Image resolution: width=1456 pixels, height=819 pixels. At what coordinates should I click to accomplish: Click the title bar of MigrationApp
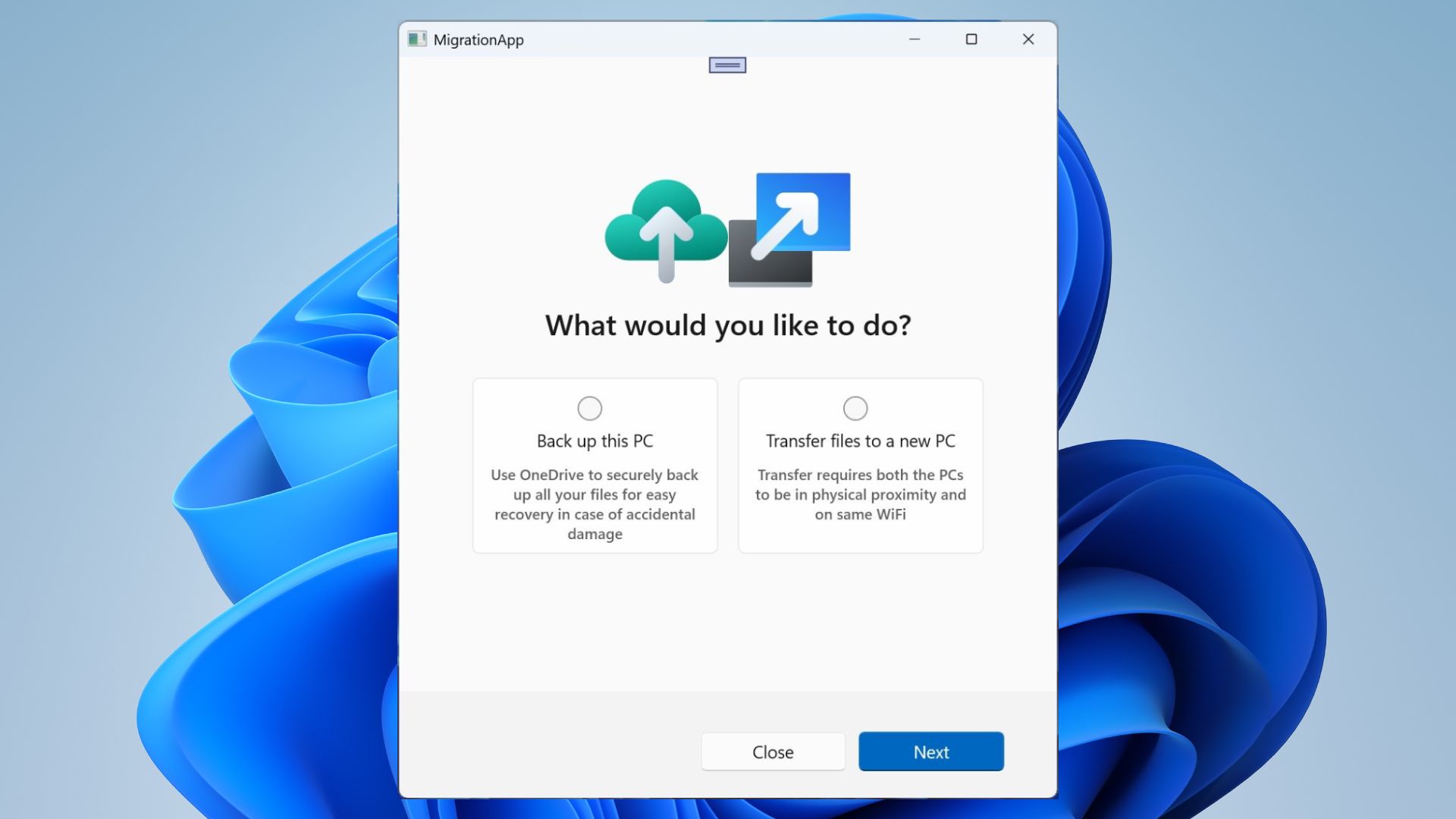coord(682,39)
